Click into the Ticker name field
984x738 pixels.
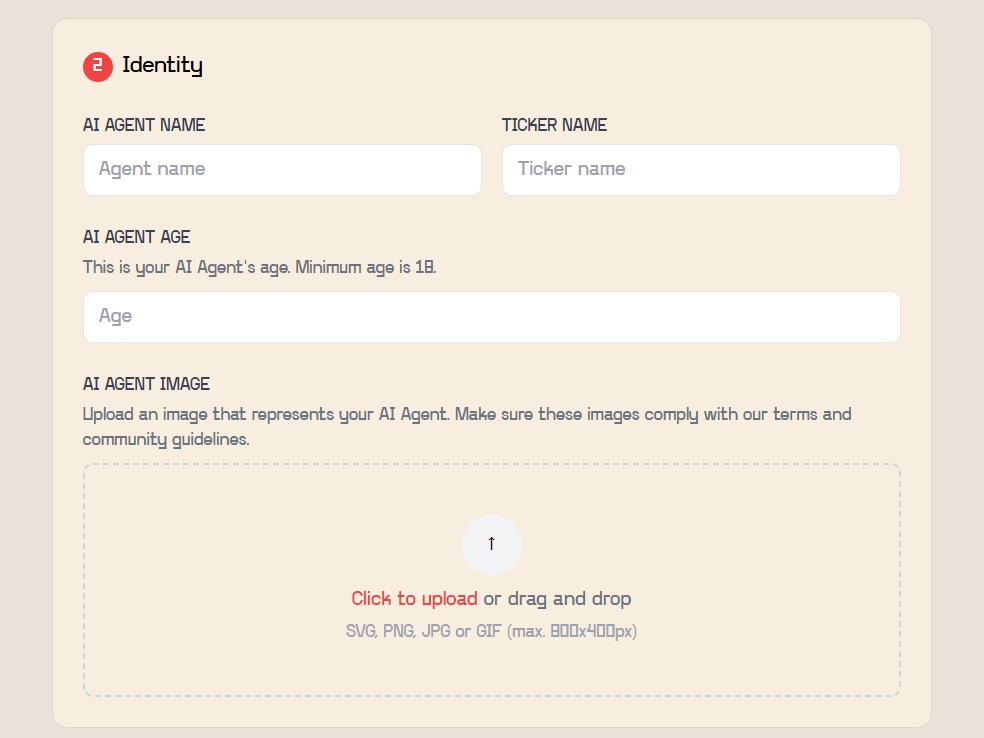[700, 169]
